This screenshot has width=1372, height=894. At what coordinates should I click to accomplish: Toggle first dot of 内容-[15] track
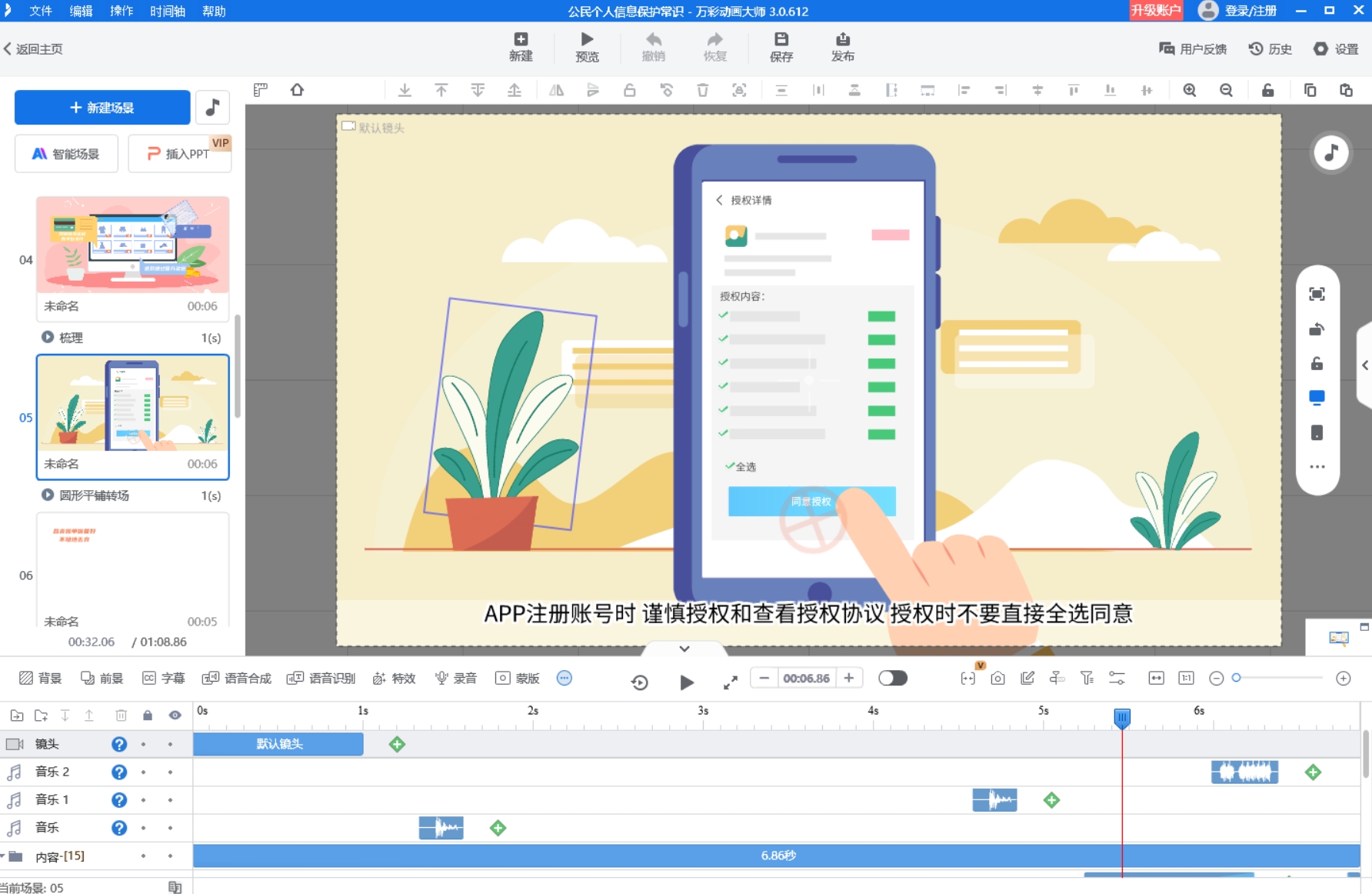143,856
